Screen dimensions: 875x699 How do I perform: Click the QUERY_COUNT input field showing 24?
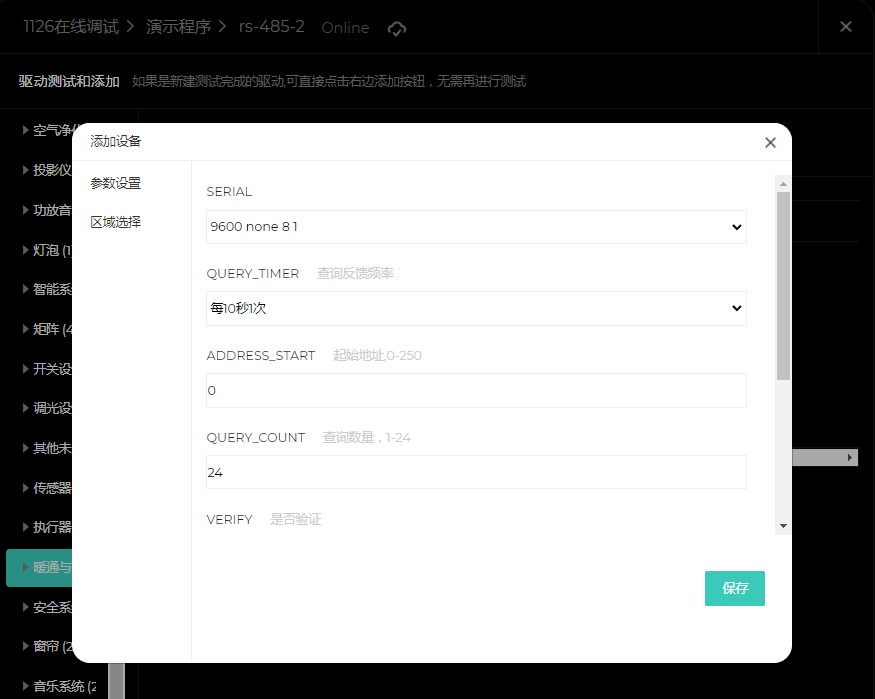pos(476,472)
